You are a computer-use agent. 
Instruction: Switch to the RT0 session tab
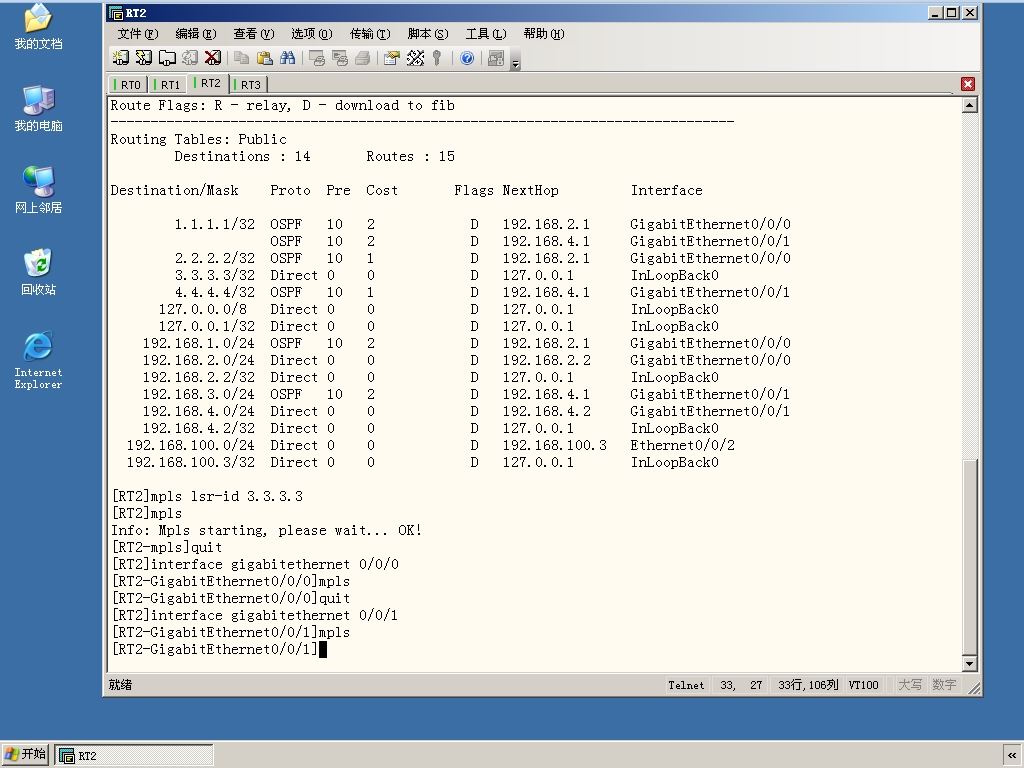point(127,85)
